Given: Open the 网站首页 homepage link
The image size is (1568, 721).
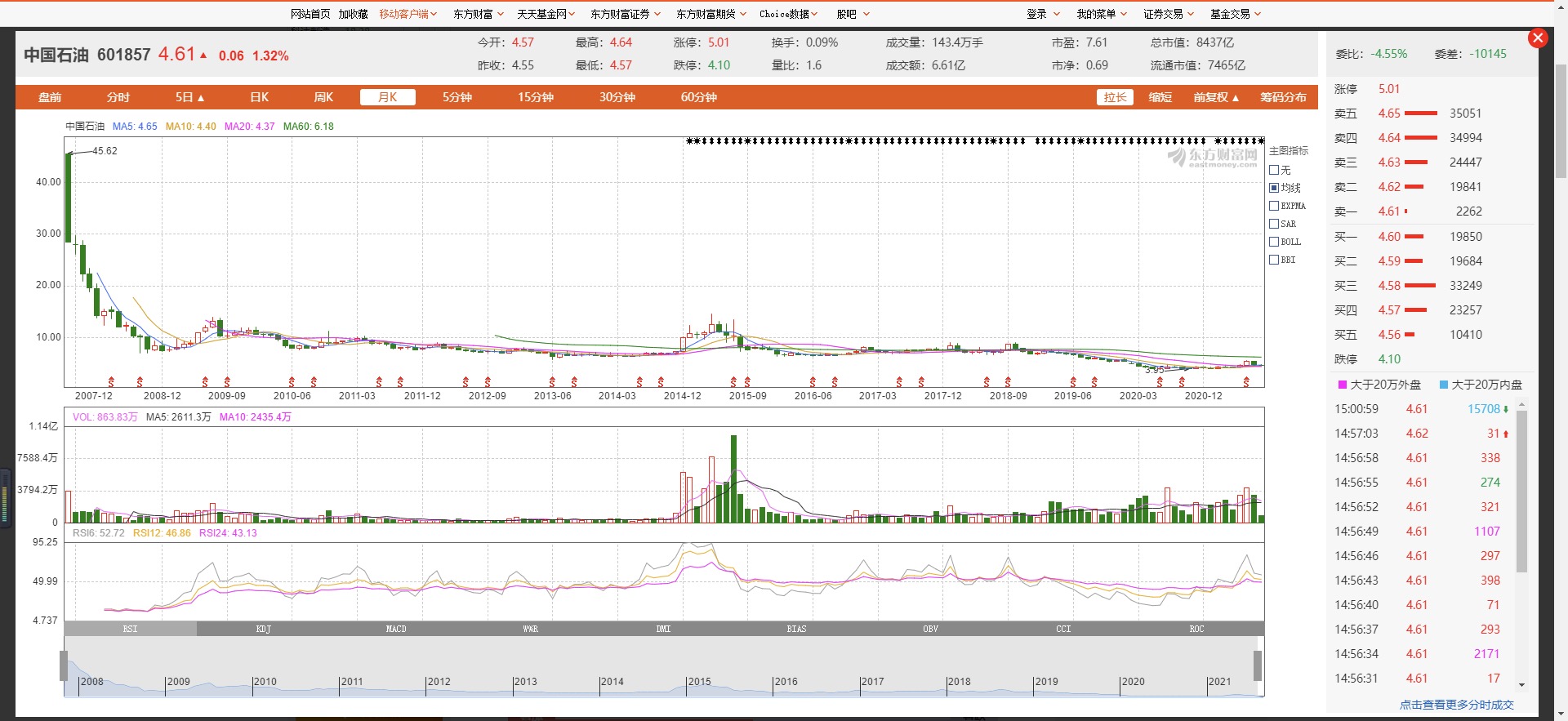Looking at the screenshot, I should 310,14.
